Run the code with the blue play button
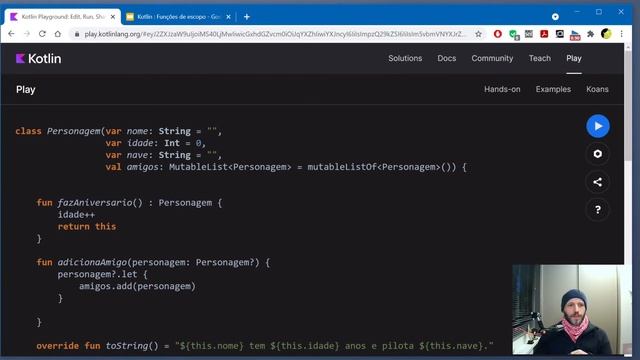 coord(598,126)
